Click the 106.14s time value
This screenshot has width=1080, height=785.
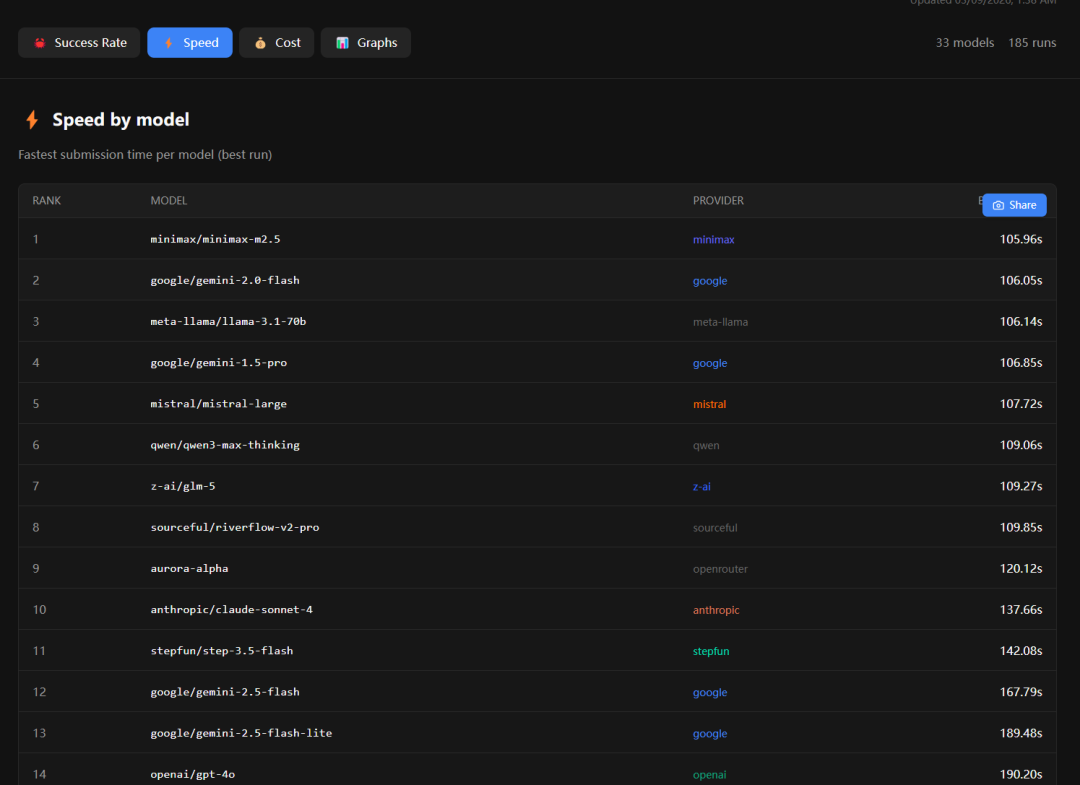1021,322
